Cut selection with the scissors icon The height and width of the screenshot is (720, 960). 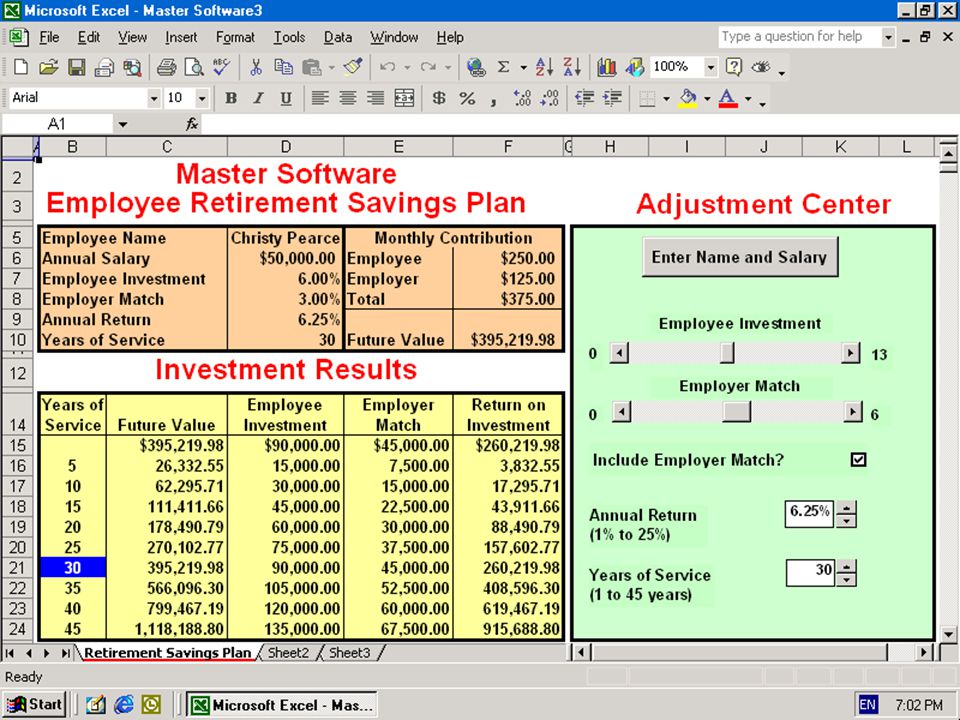256,67
